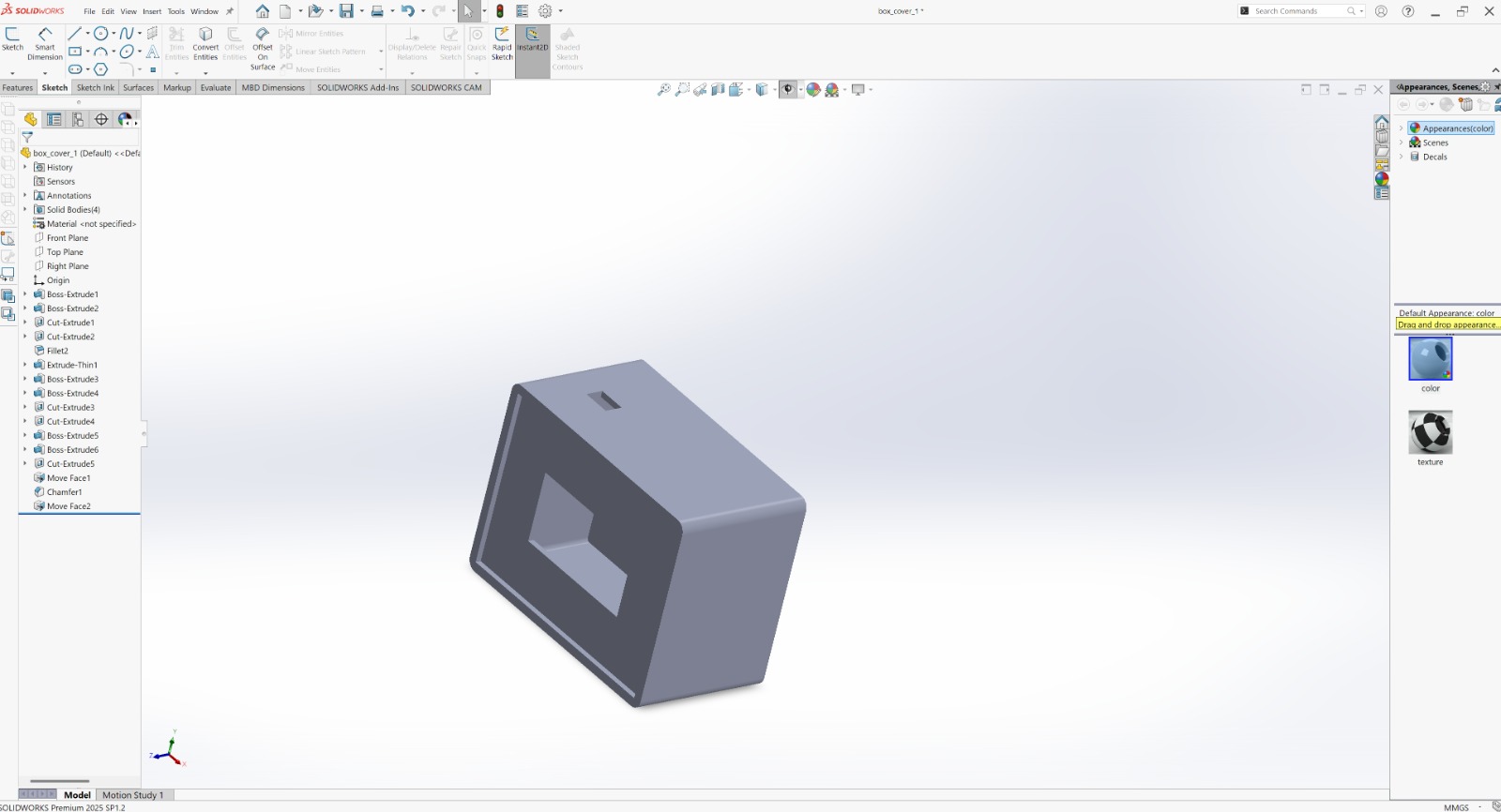This screenshot has height=812, width=1501.
Task: Open the Insert menu
Action: pos(152,11)
